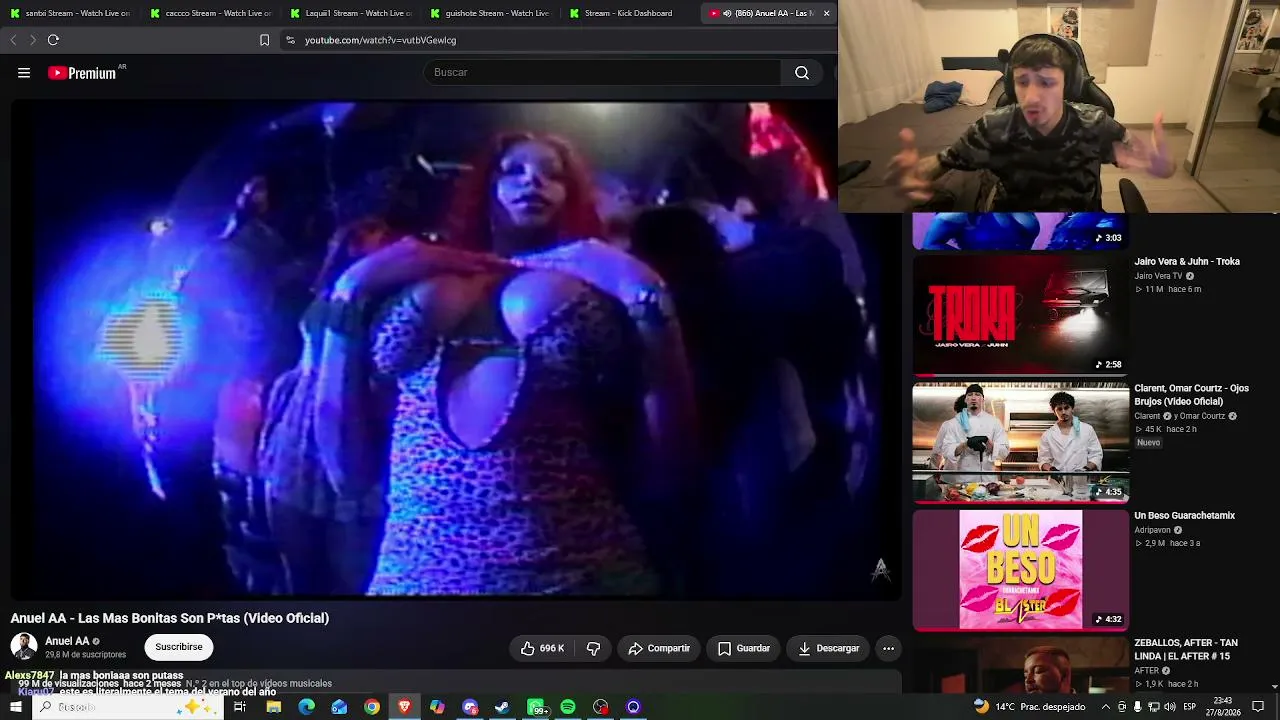This screenshot has height=720, width=1280.
Task: Open the clock showing 23:43
Action: tap(1222, 707)
